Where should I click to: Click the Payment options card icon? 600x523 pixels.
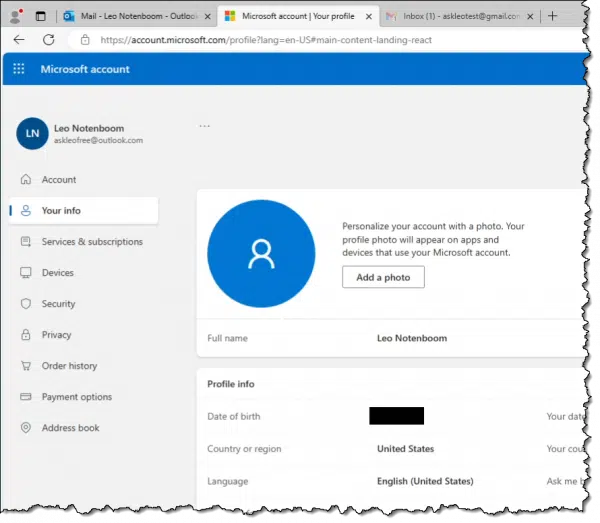click(x=26, y=396)
